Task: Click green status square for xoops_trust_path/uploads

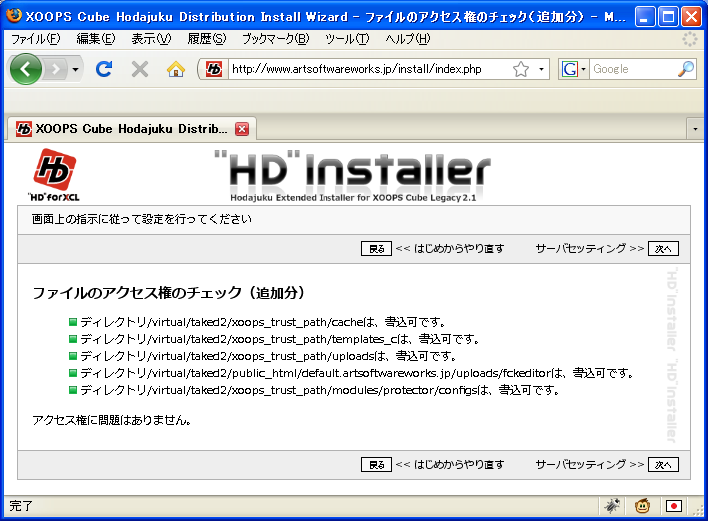Action: [x=73, y=356]
